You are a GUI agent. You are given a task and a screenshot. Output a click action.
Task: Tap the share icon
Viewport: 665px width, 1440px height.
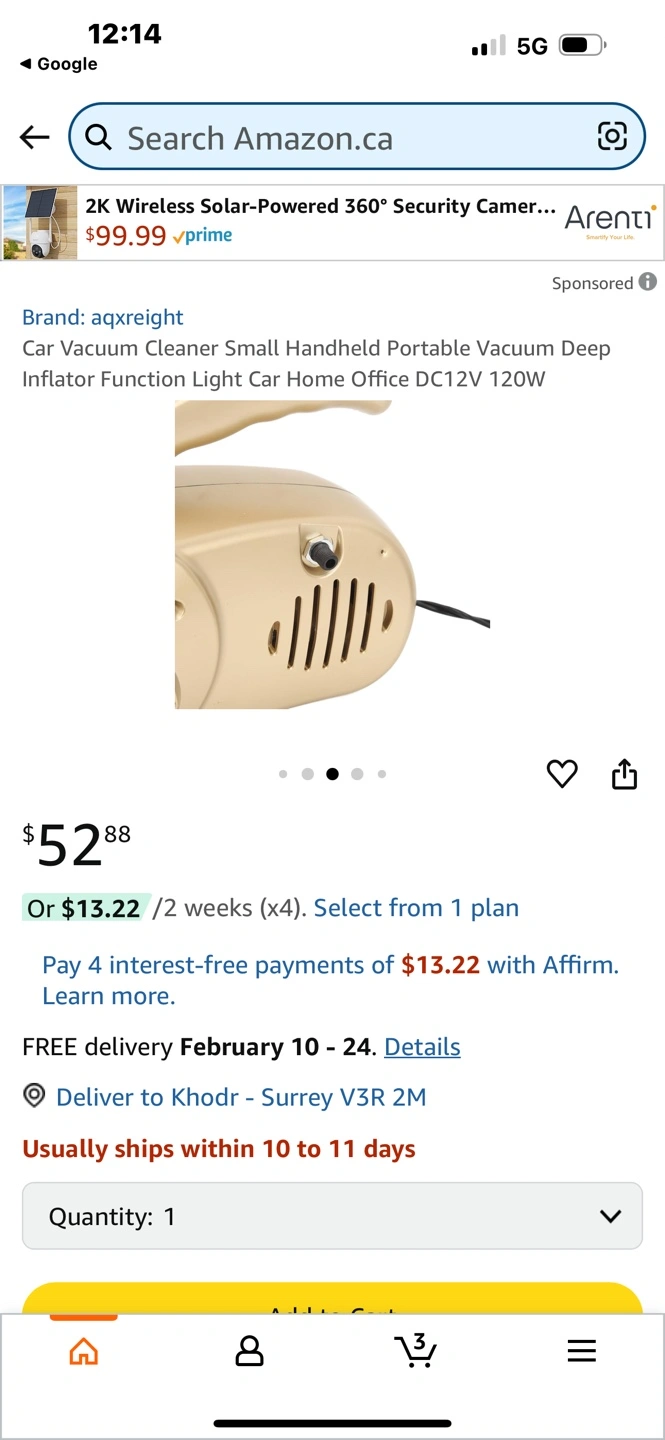click(624, 773)
